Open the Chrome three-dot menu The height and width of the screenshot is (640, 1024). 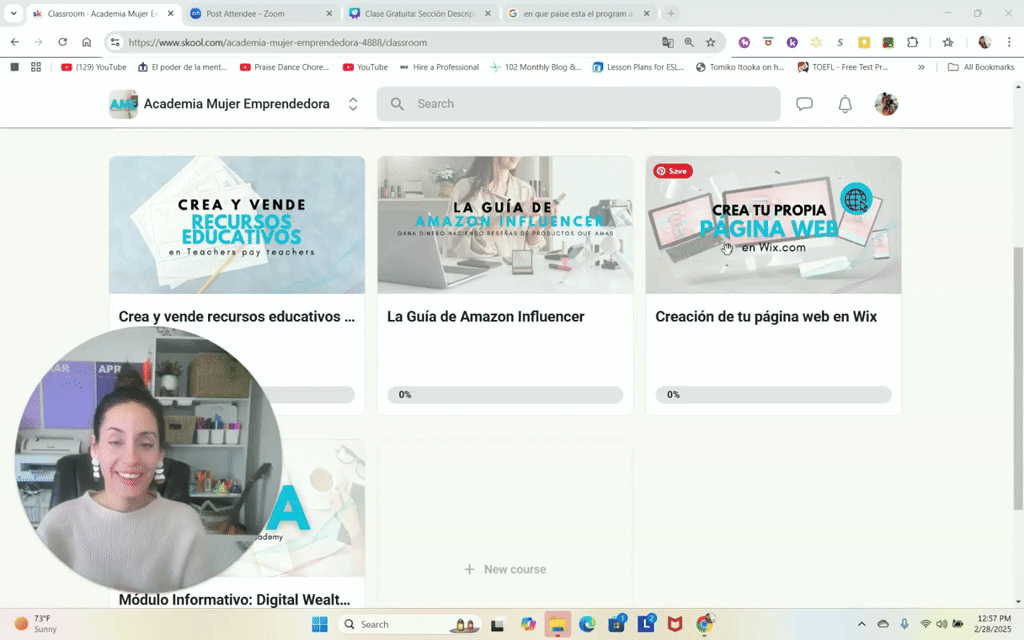[1009, 42]
